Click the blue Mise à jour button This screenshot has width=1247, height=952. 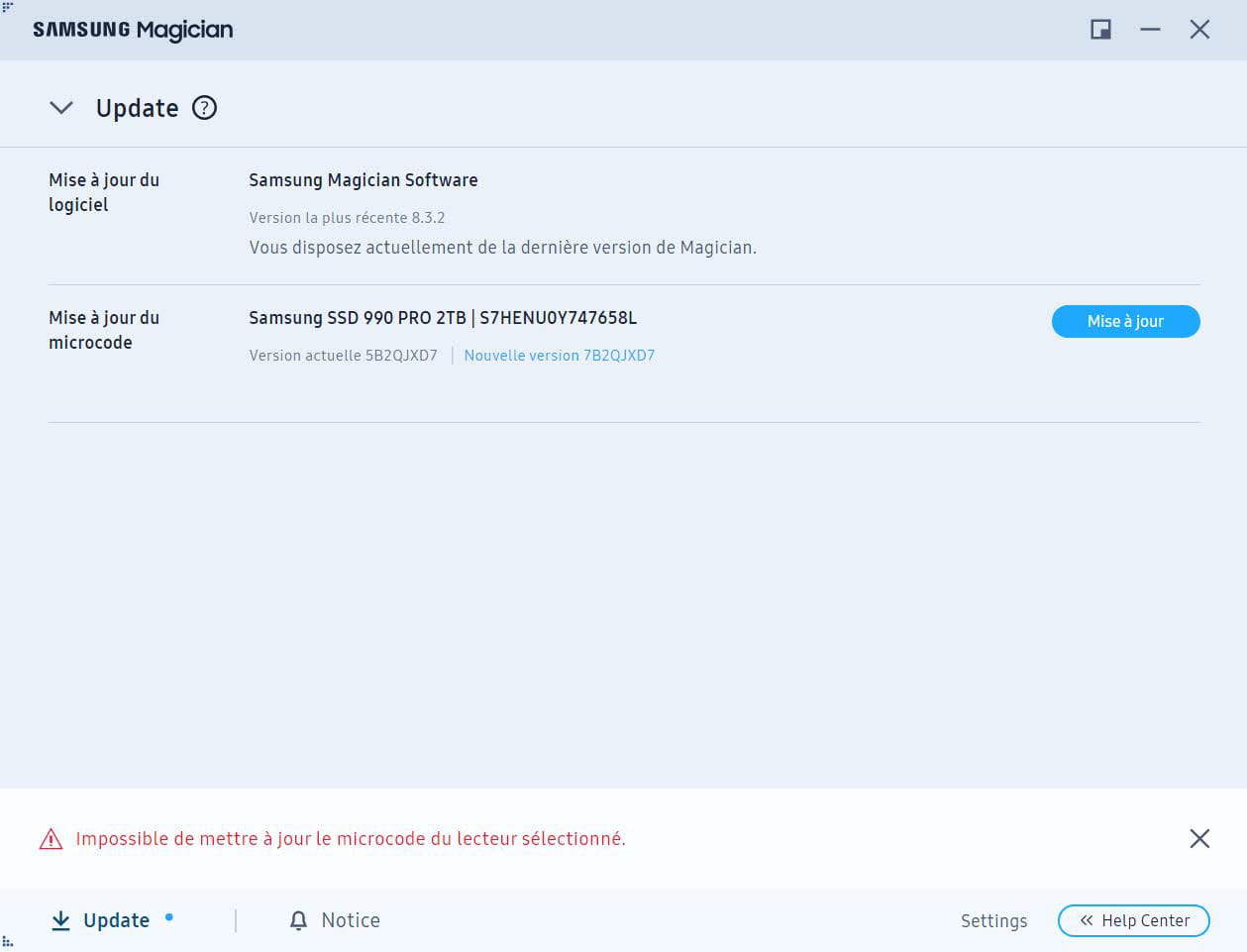point(1125,321)
